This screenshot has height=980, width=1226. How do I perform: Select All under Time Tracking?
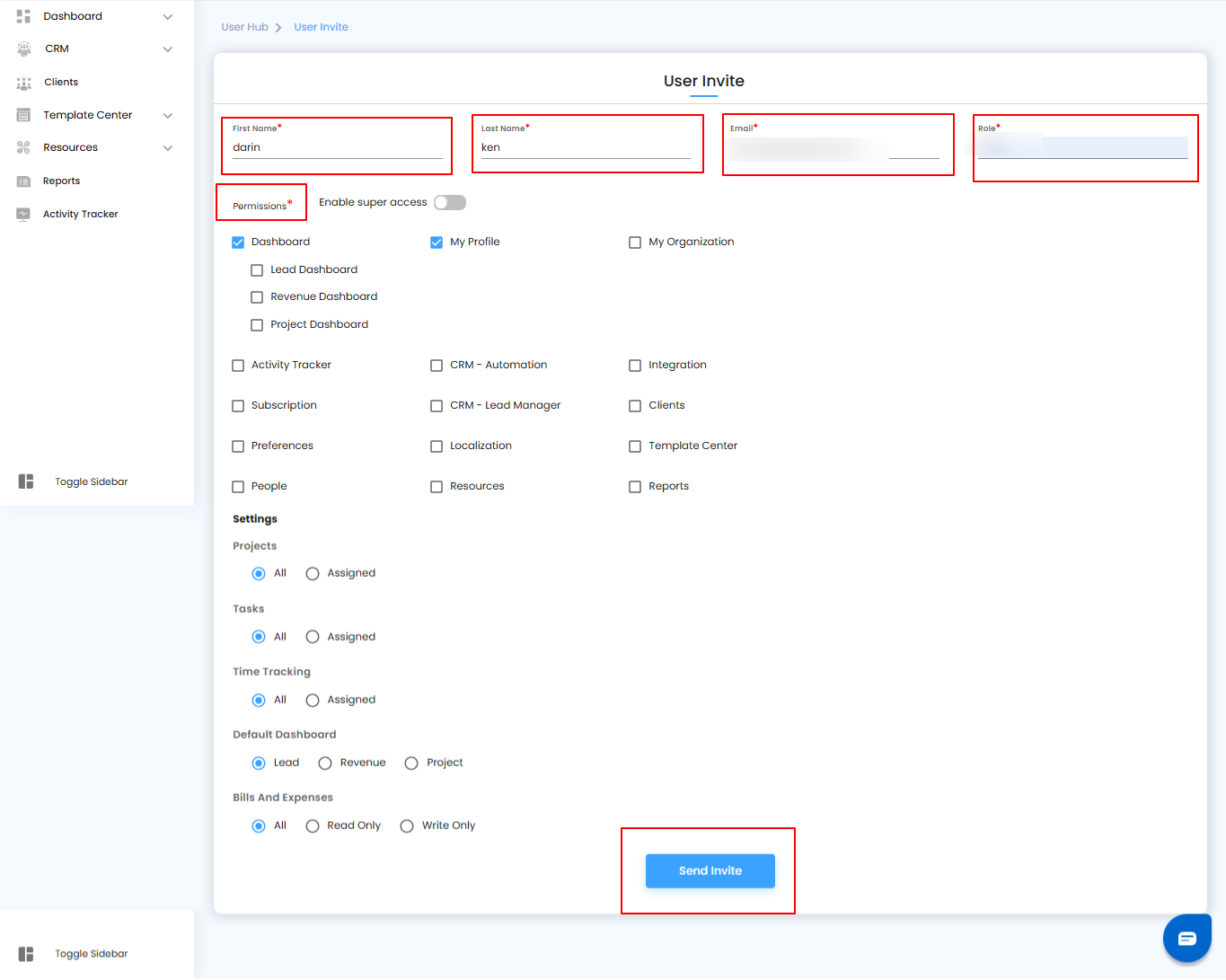pos(259,701)
